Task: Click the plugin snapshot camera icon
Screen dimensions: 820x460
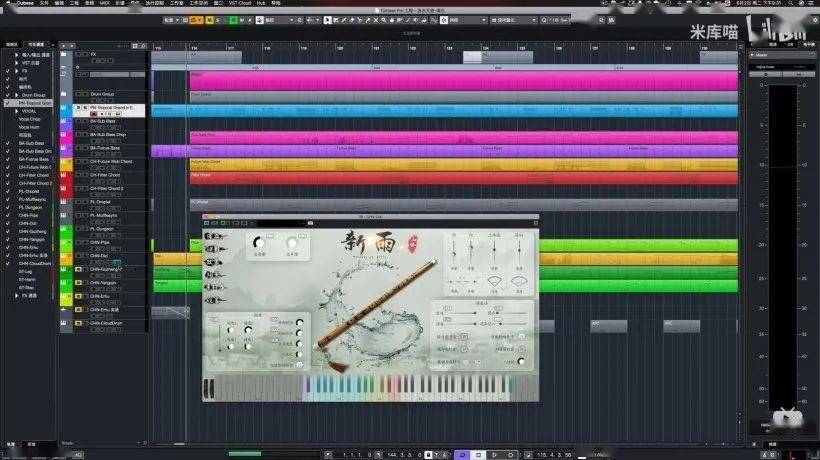Action: coord(311,223)
